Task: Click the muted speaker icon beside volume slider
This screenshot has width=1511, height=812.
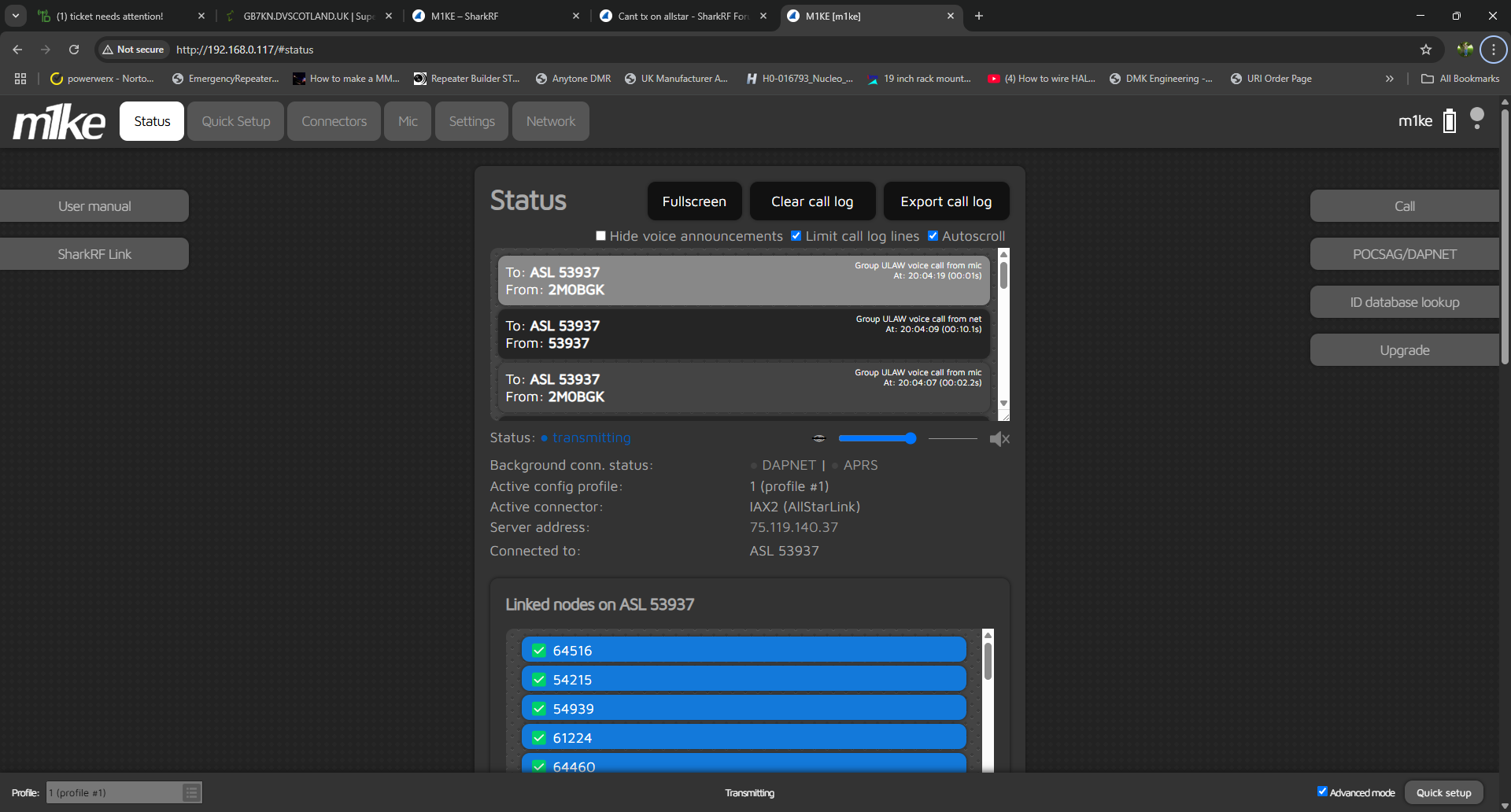Action: 999,439
